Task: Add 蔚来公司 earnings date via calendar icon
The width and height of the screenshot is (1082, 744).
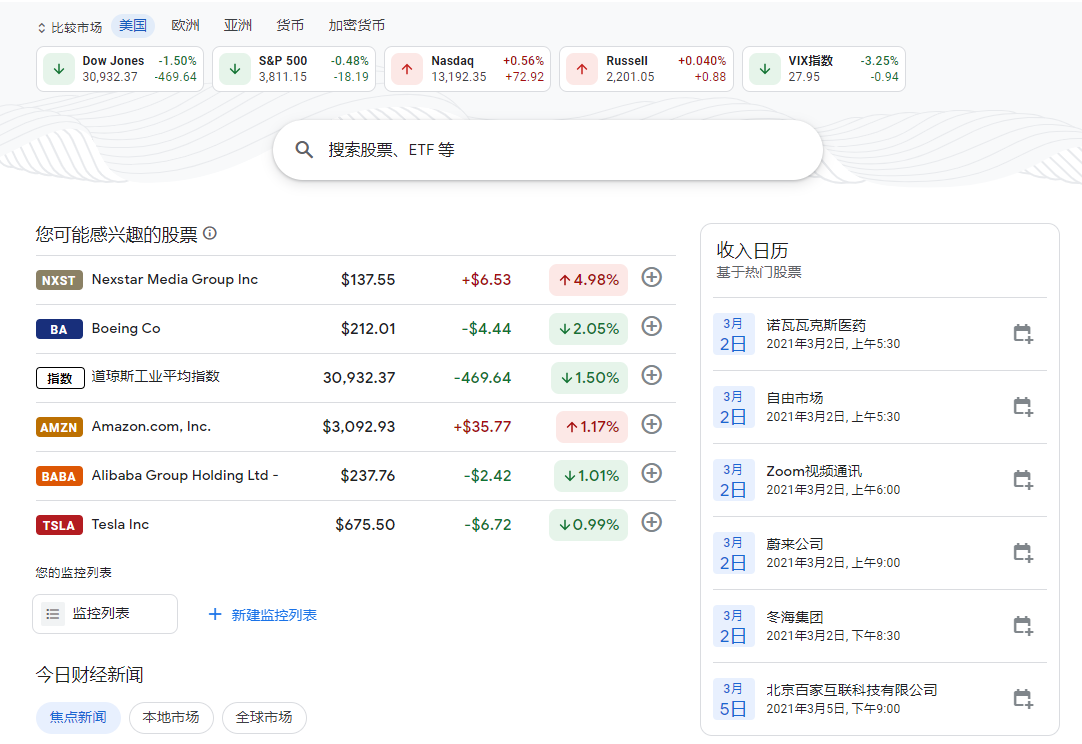Action: (1022, 552)
